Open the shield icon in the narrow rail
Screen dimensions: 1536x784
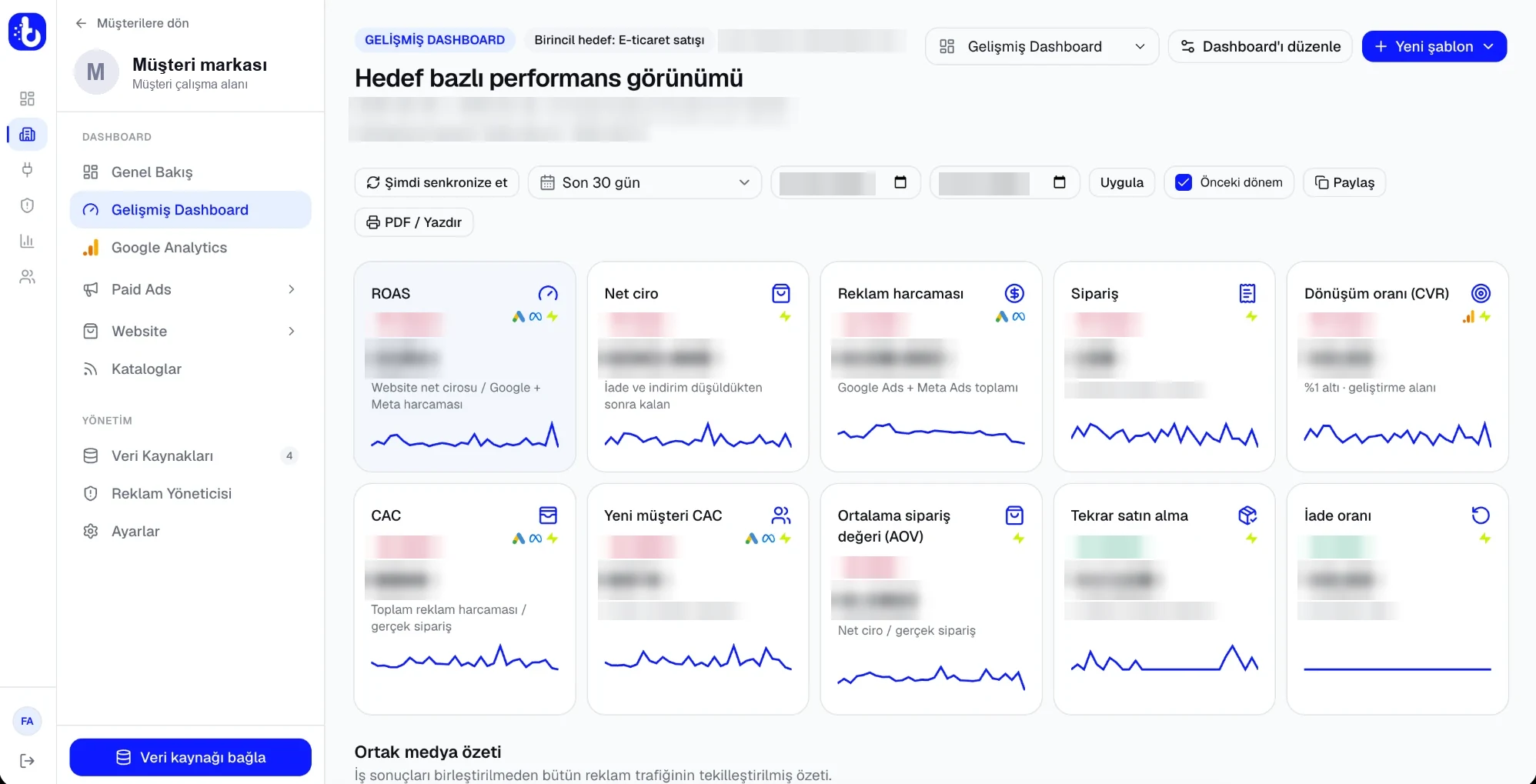pos(27,205)
